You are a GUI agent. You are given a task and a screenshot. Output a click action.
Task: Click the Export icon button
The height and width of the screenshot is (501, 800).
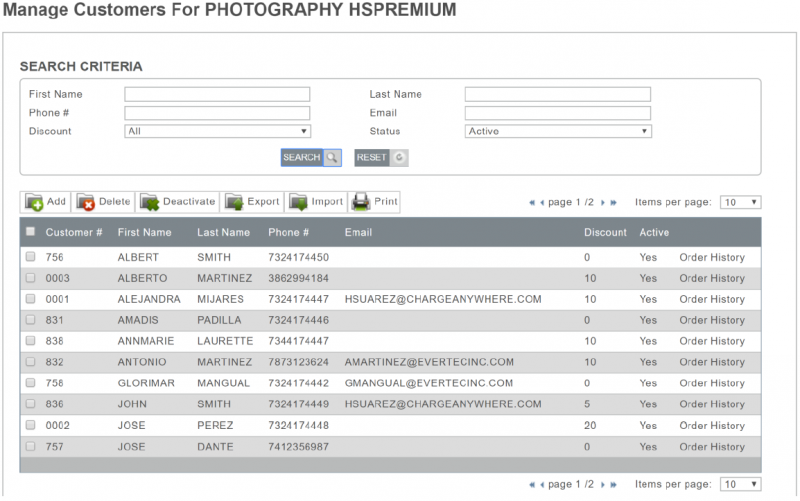coord(235,202)
